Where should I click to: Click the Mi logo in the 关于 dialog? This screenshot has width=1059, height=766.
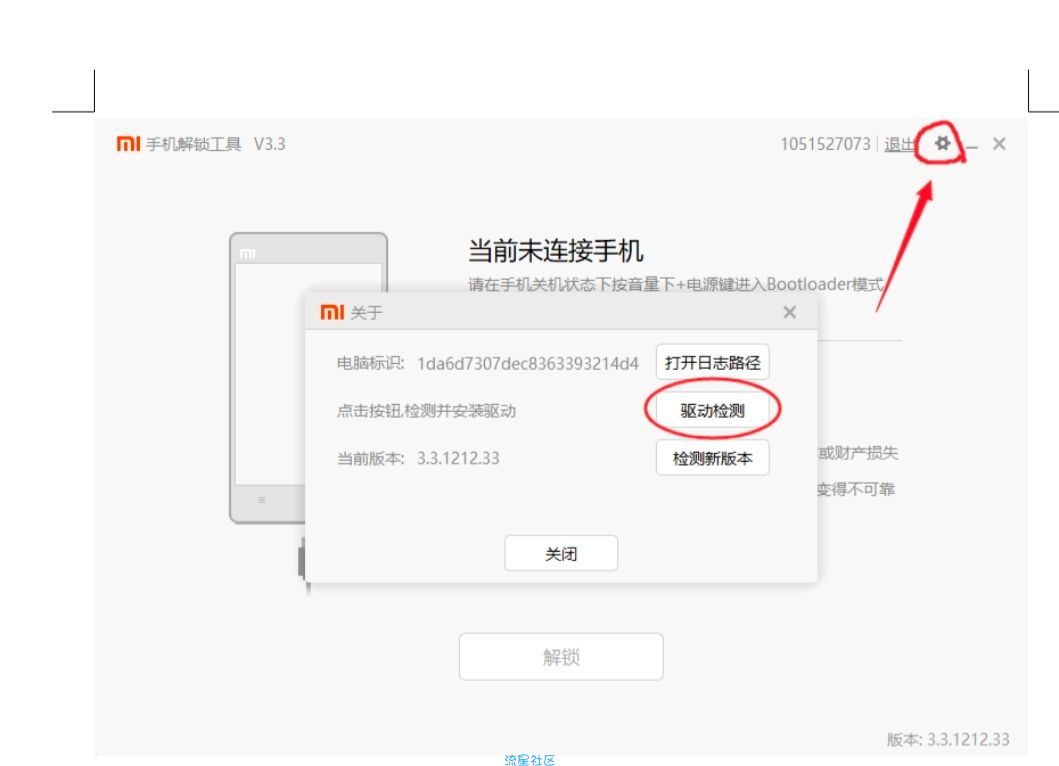click(x=332, y=312)
